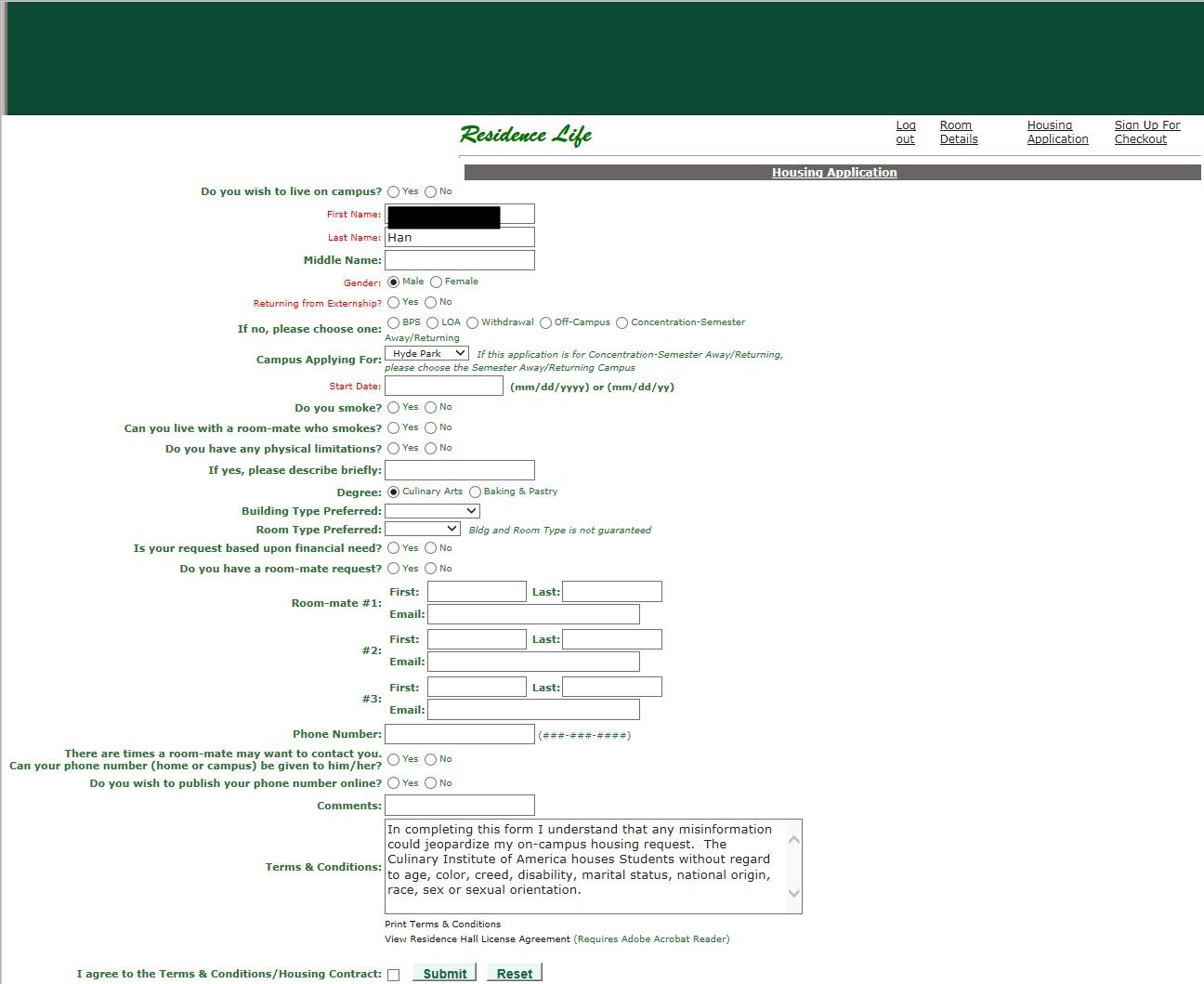Screen dimensions: 1204x984
Task: Open Sign Up For Checkout link
Action: (1147, 132)
